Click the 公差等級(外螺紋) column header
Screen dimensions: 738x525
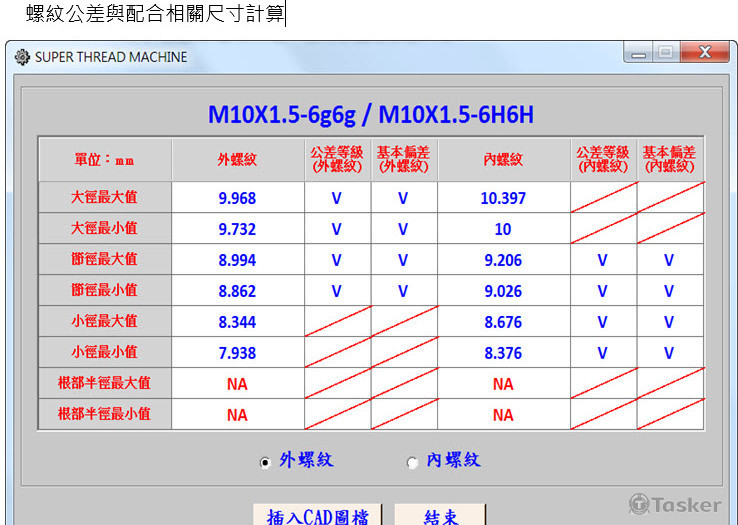click(337, 159)
